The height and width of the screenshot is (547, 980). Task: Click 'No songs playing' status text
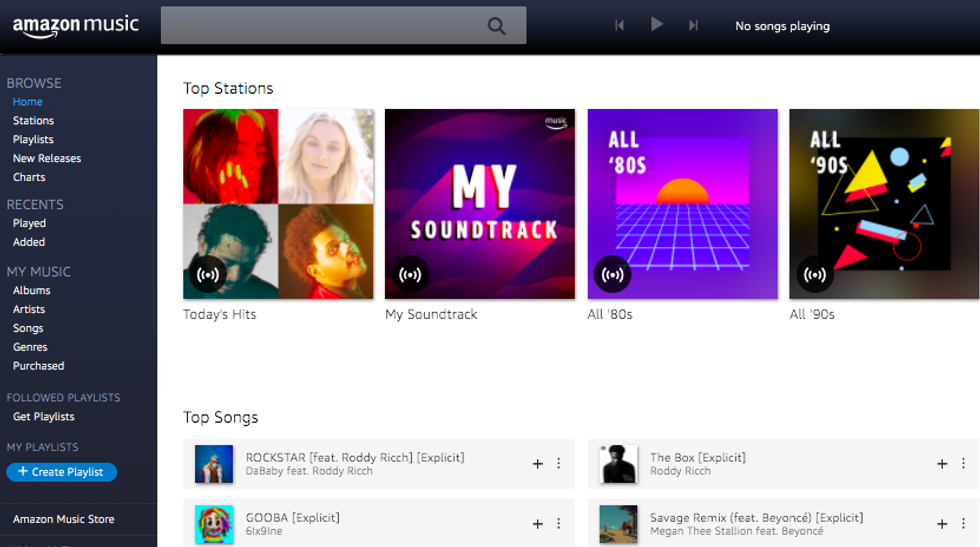click(782, 26)
